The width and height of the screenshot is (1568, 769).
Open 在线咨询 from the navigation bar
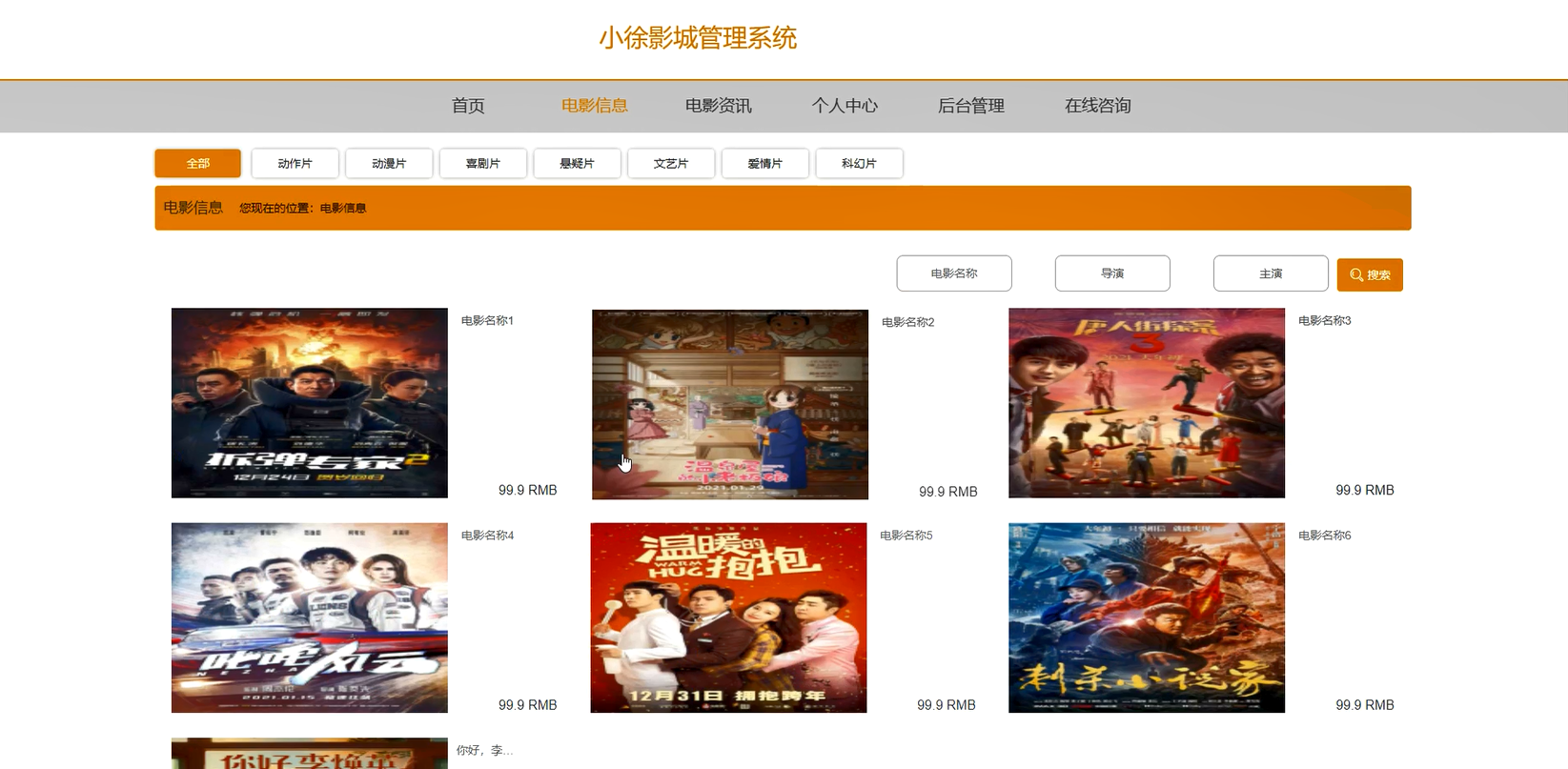(x=1097, y=106)
